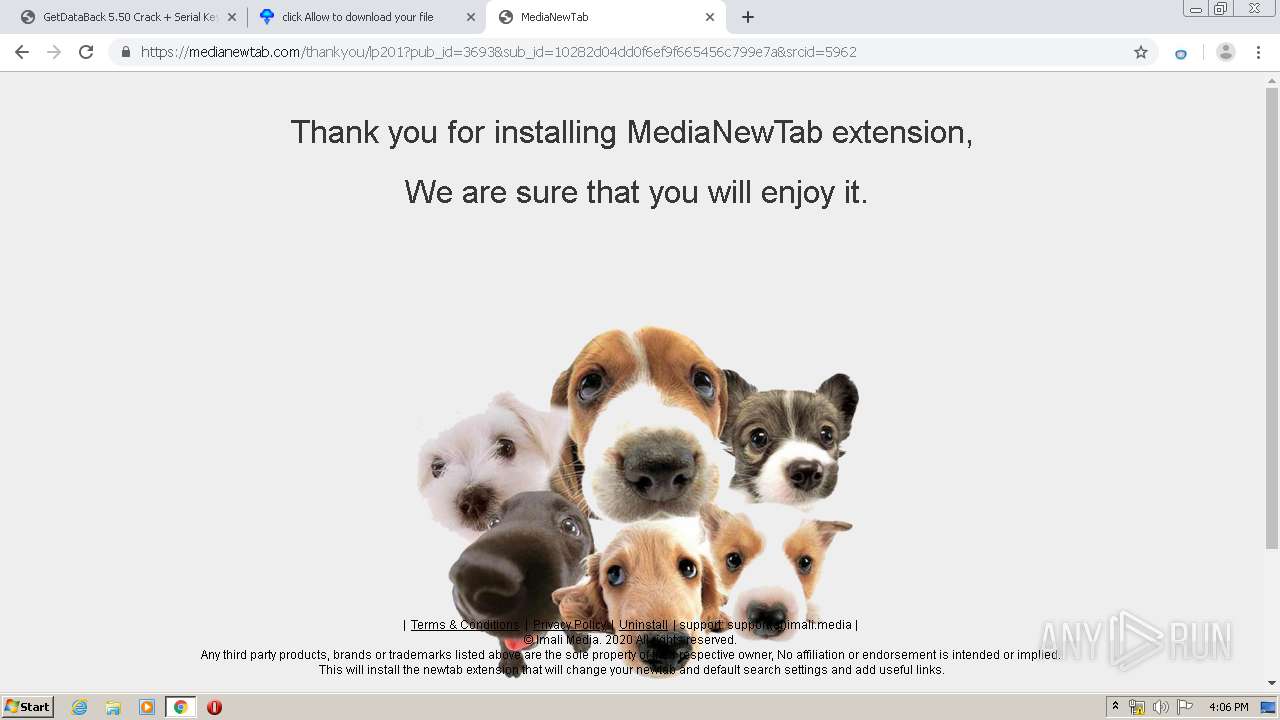Go back to the previous page
Image resolution: width=1280 pixels, height=720 pixels.
tap(22, 52)
